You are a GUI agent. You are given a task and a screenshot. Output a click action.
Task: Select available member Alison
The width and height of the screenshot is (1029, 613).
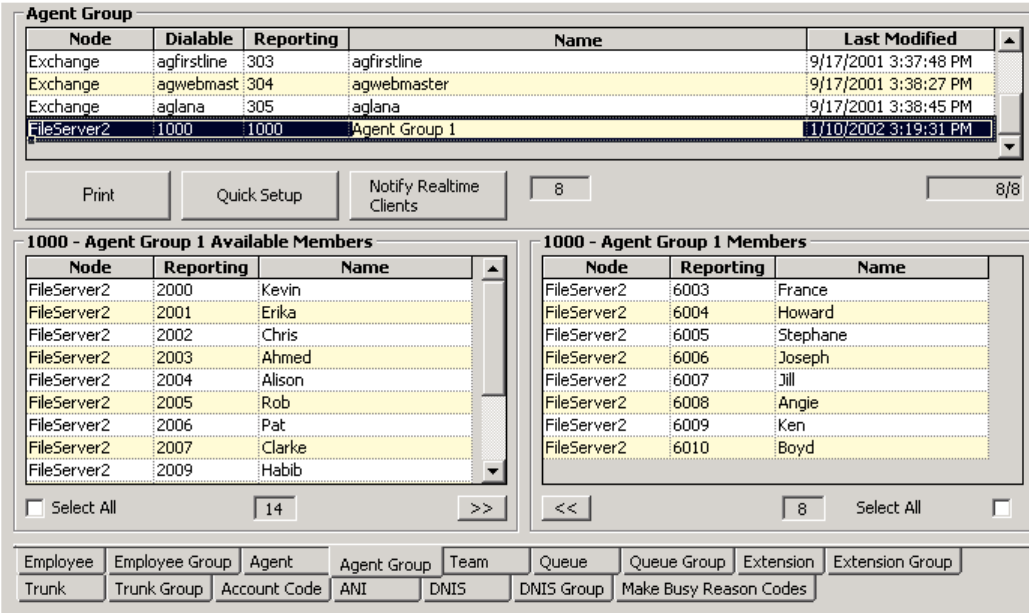pyautogui.click(x=249, y=380)
